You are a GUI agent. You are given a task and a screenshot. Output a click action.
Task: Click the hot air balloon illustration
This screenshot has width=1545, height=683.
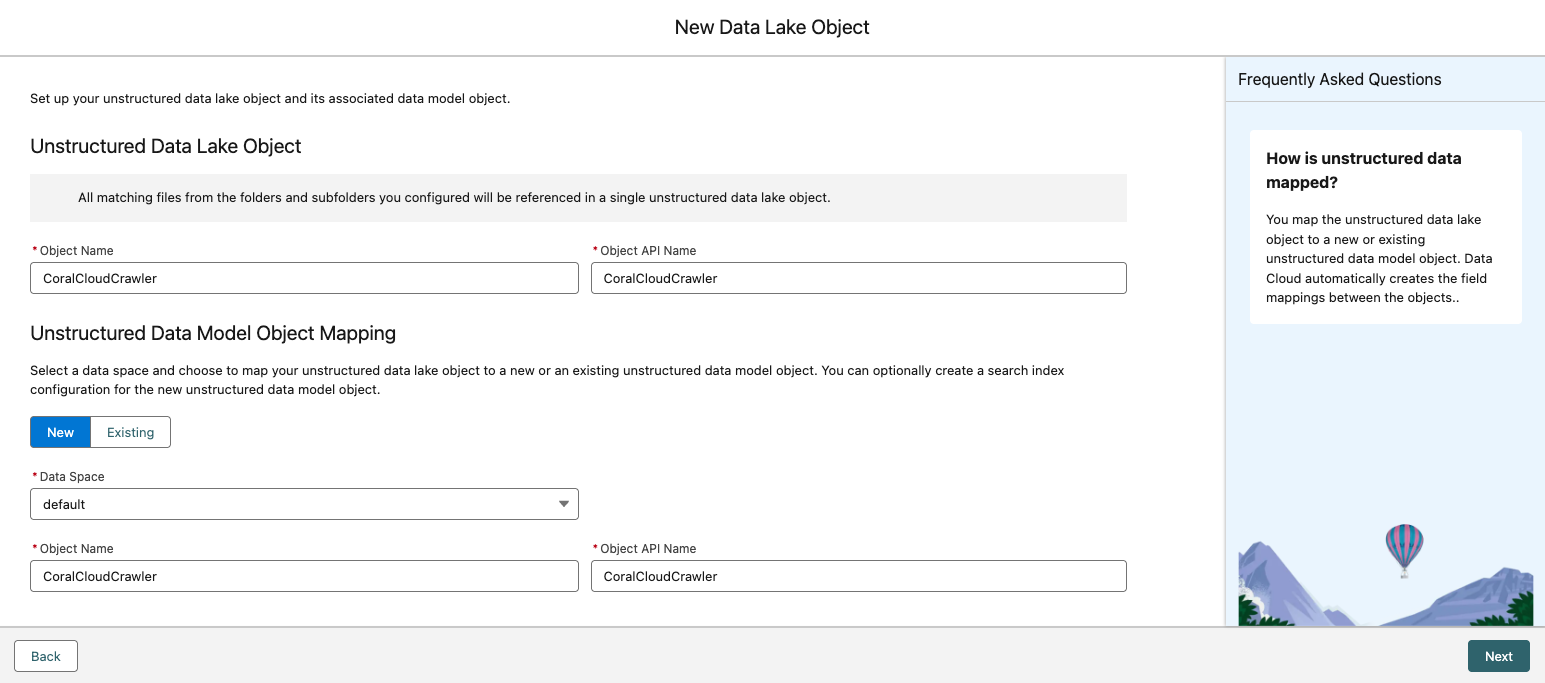click(1404, 548)
